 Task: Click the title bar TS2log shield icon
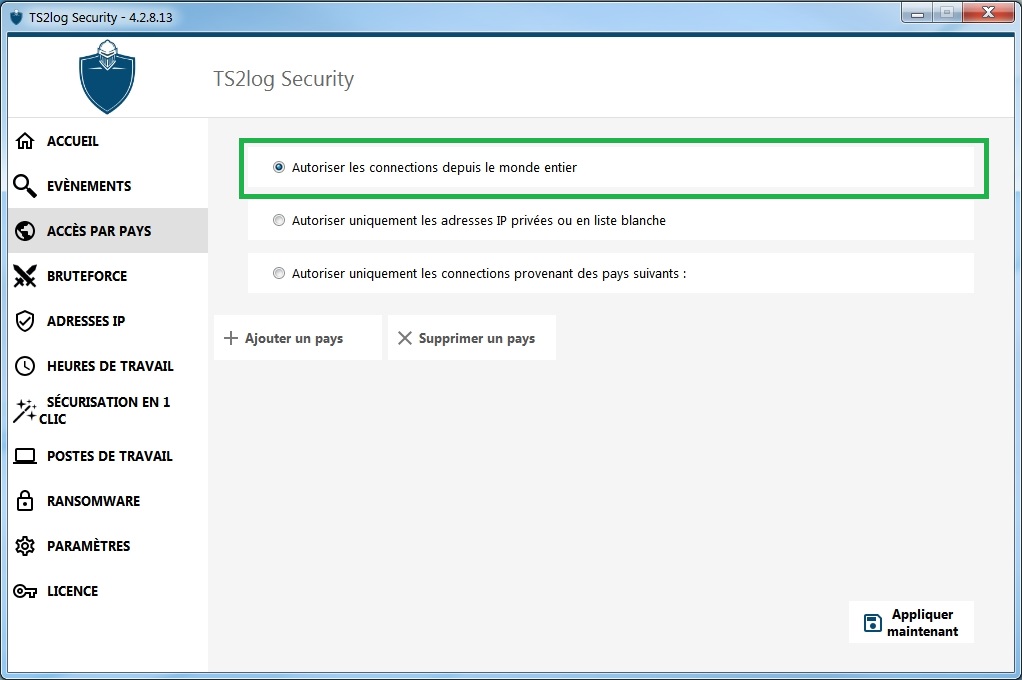(16, 17)
